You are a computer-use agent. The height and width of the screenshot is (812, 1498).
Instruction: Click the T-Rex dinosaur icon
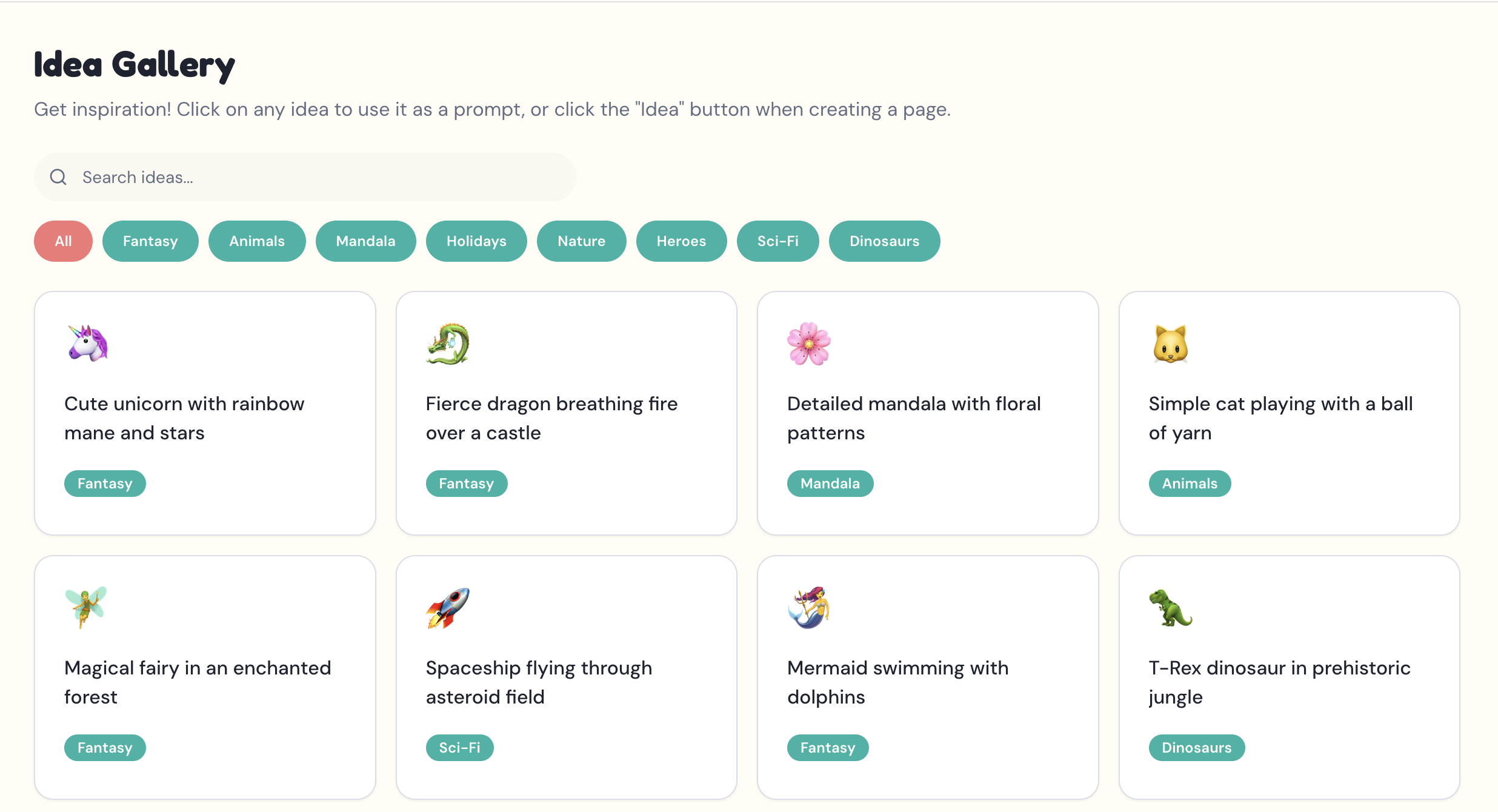1170,607
